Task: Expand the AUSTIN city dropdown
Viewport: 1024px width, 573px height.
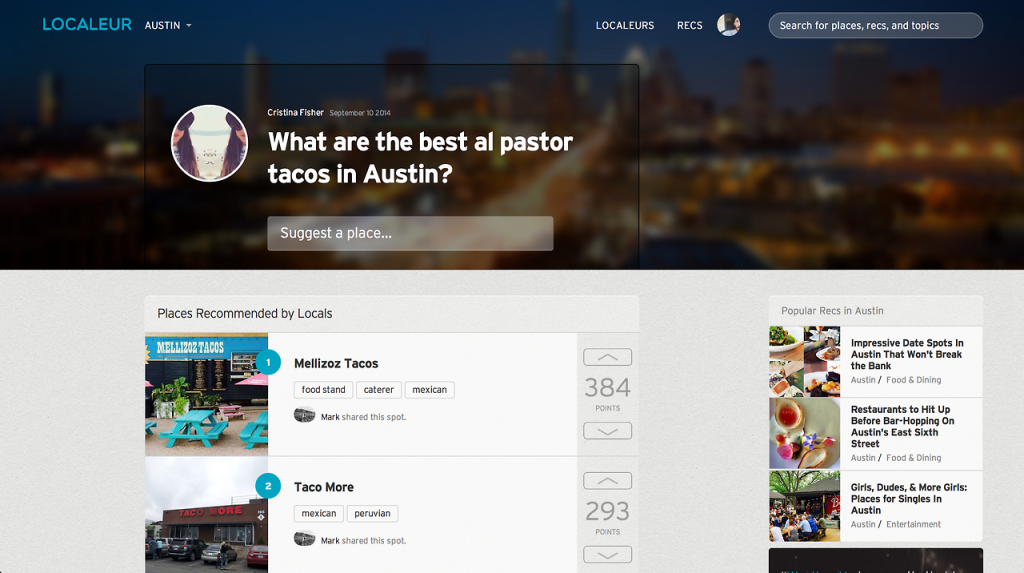Action: (x=168, y=25)
